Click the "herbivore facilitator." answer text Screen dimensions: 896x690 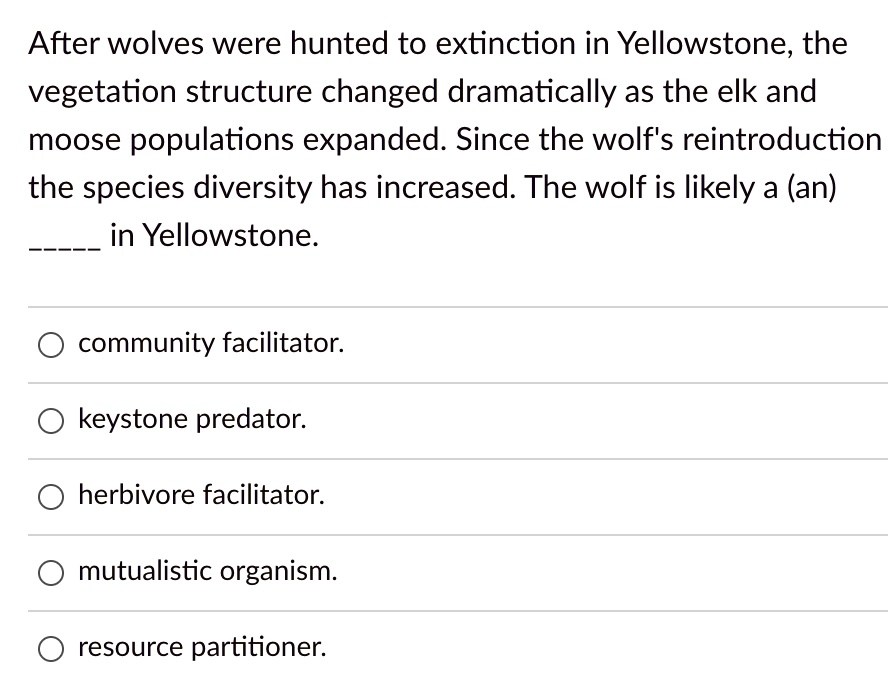(200, 495)
